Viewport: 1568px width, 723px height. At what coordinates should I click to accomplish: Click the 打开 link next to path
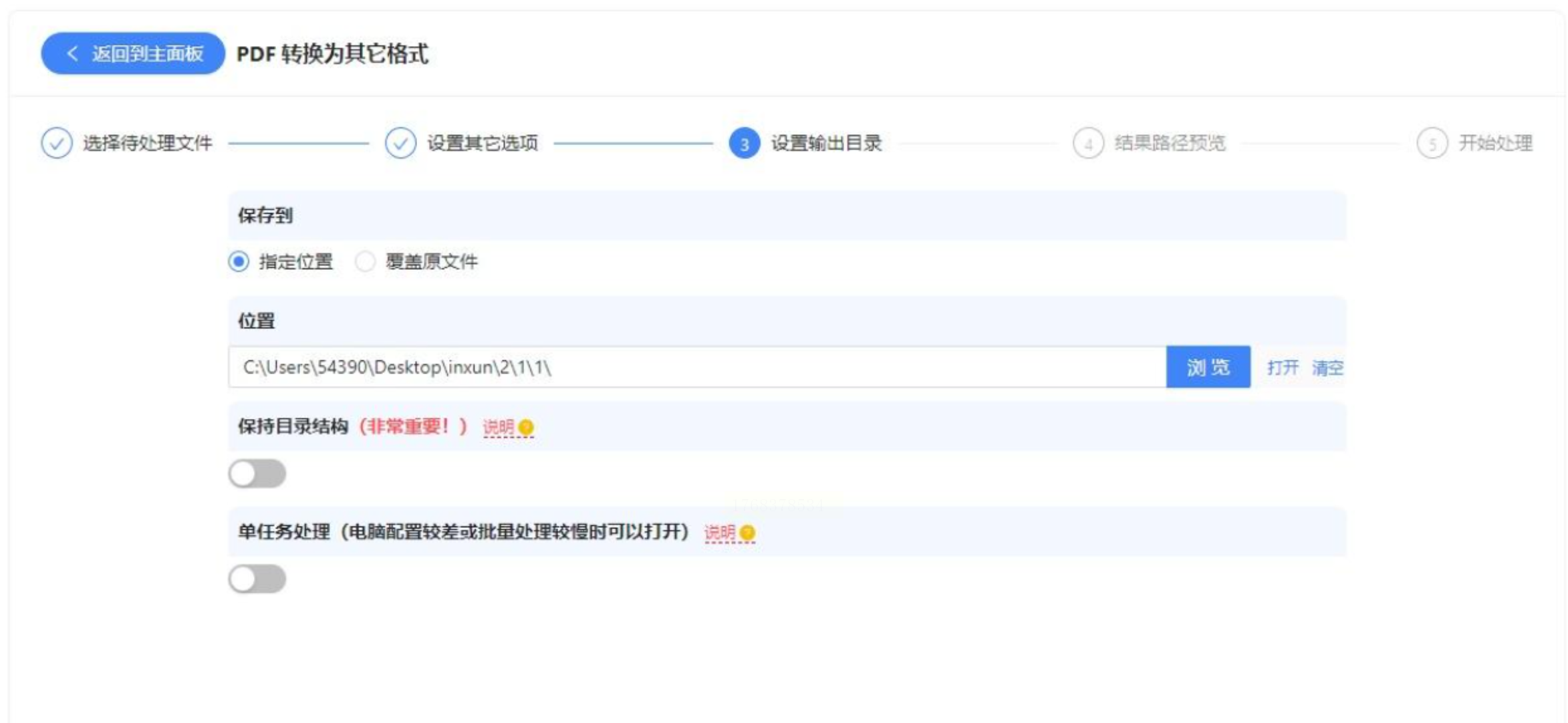(x=1283, y=368)
